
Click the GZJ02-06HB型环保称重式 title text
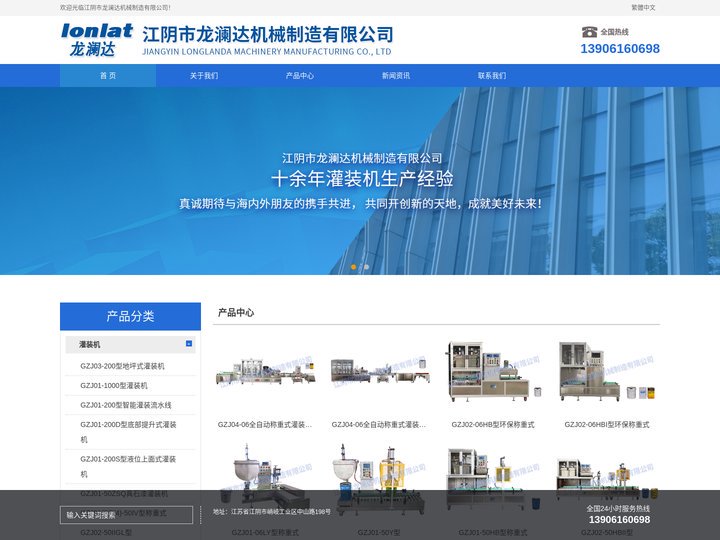point(493,425)
